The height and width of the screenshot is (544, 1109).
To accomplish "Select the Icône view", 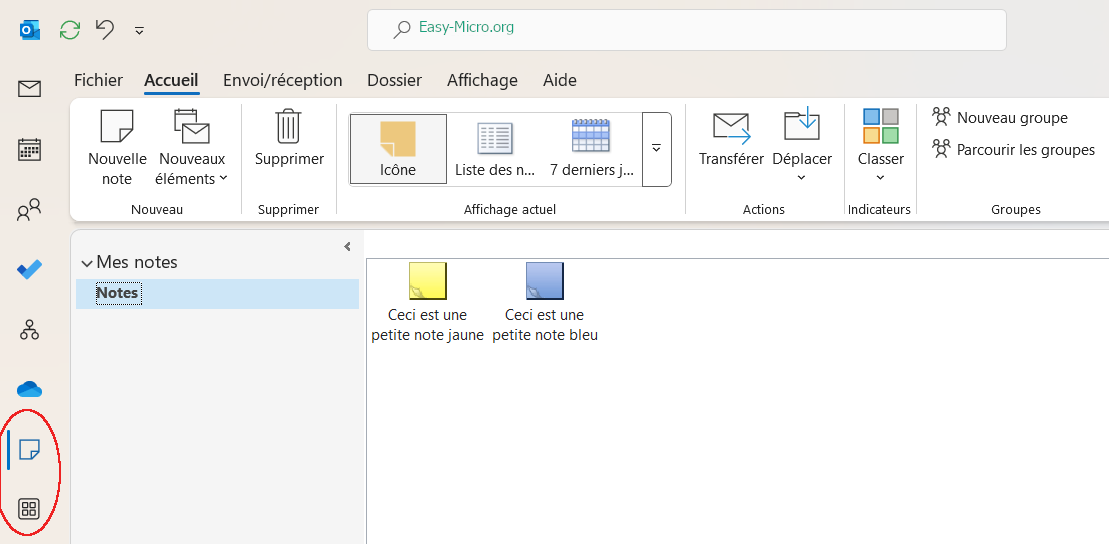I will (x=398, y=149).
